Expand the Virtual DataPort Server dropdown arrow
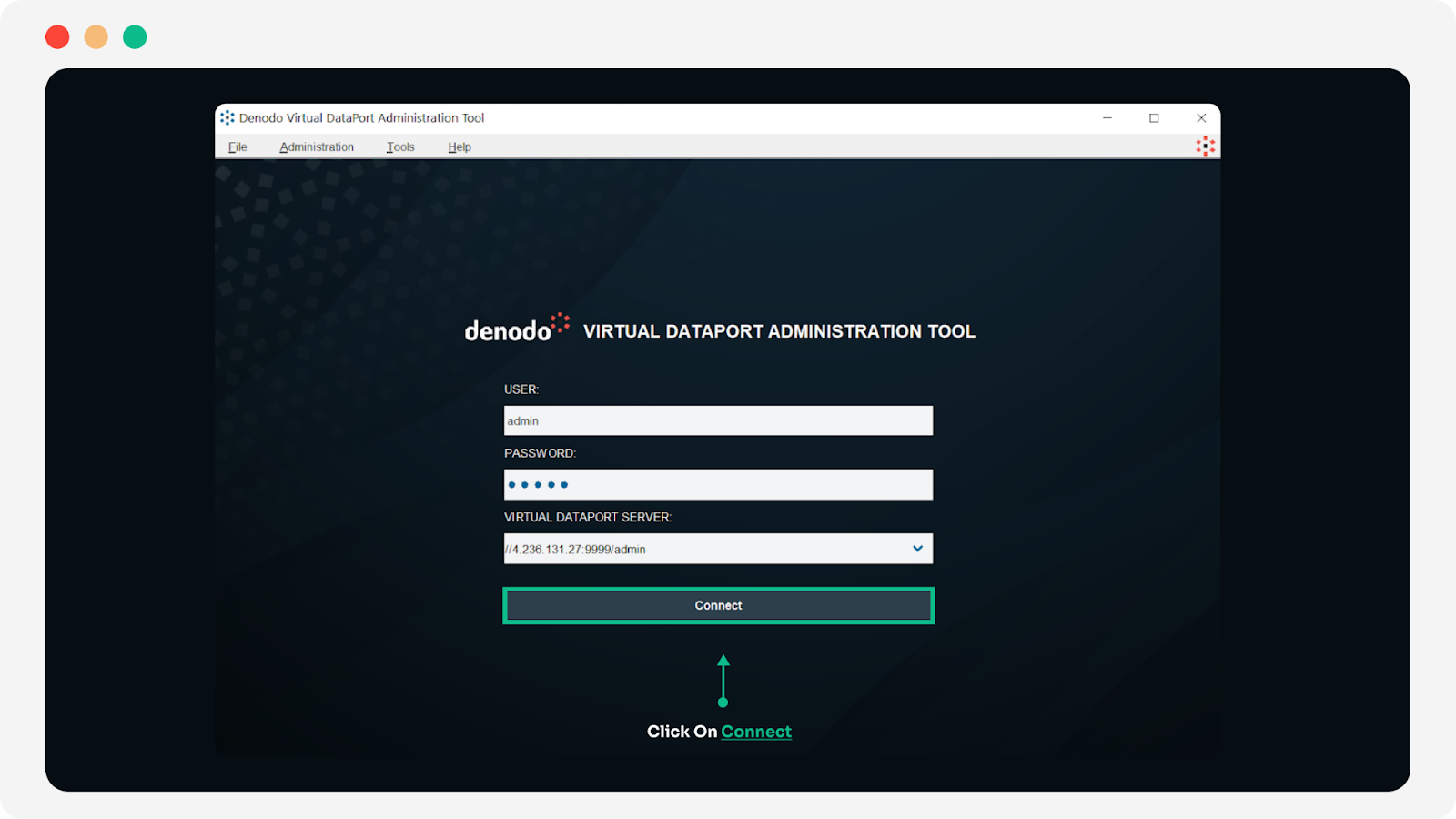Image resolution: width=1456 pixels, height=819 pixels. (x=917, y=549)
